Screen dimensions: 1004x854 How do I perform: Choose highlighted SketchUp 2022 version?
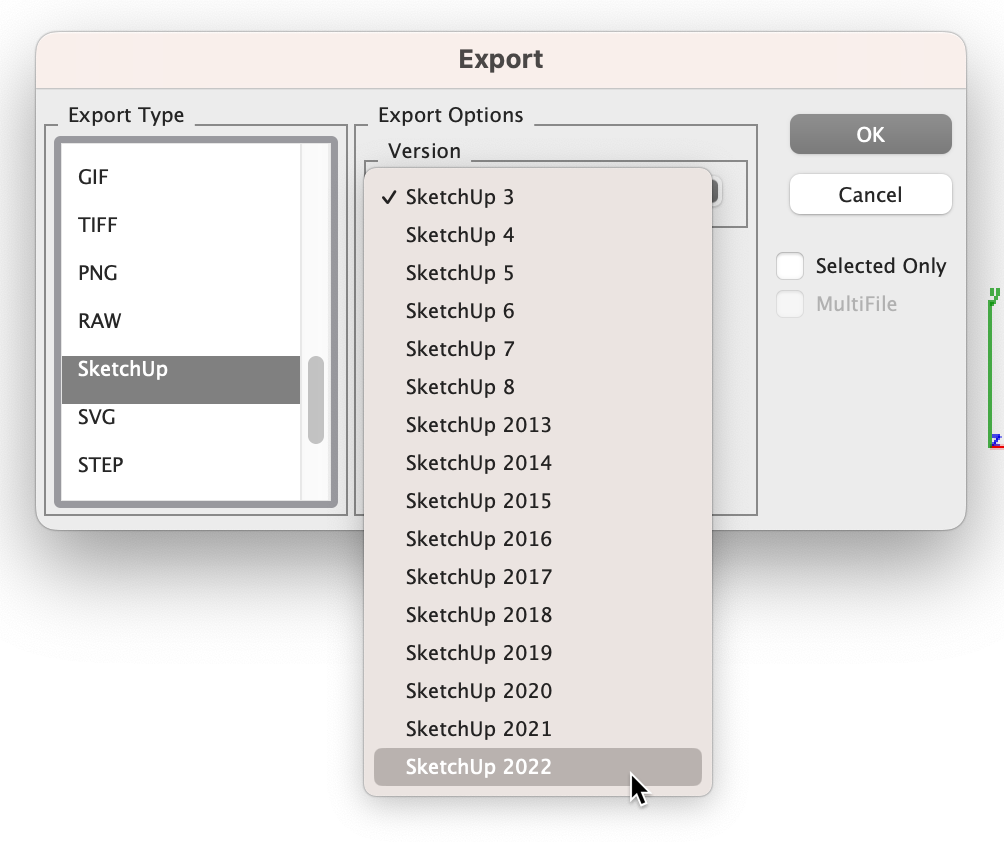538,767
